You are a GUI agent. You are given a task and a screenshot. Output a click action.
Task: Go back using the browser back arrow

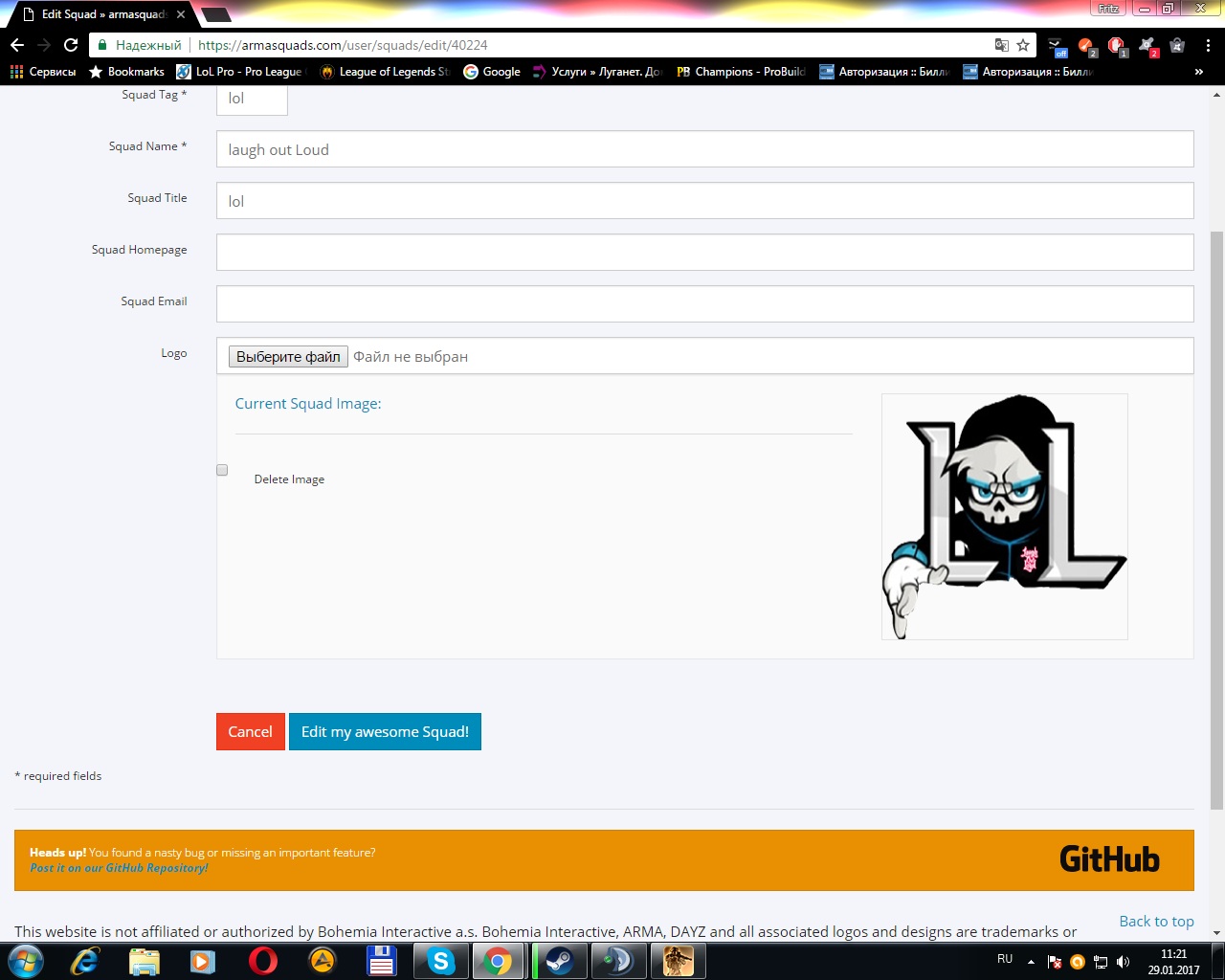[17, 45]
